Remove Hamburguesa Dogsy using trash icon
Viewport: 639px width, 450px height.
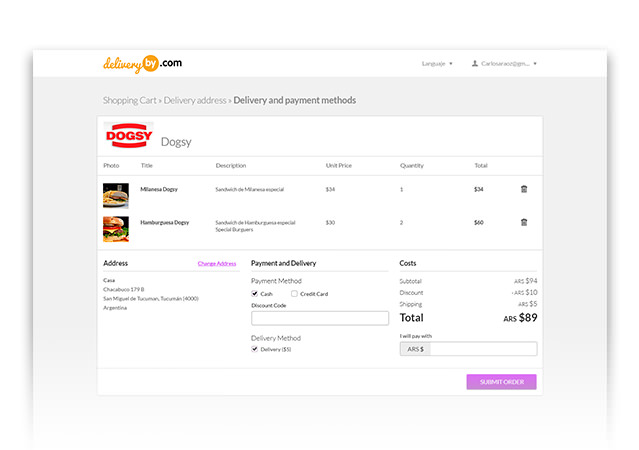click(524, 223)
